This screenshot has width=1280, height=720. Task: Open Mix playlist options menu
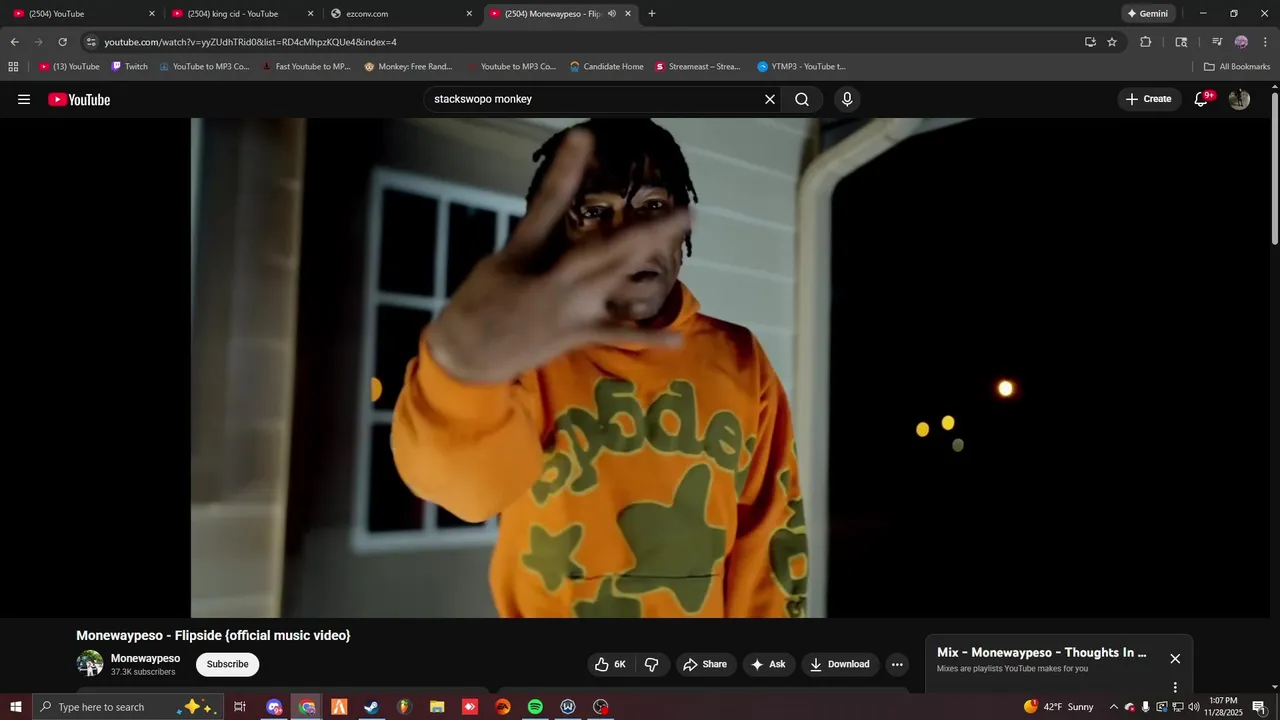[1175, 687]
